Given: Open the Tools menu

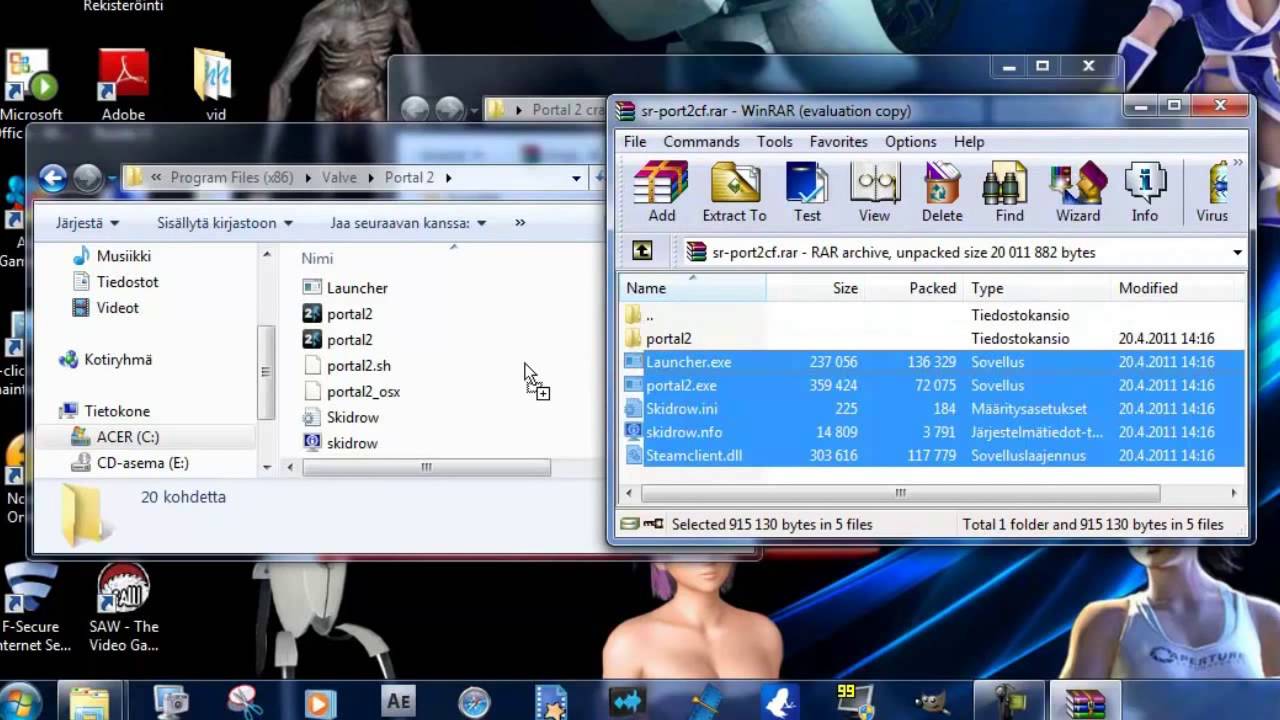Looking at the screenshot, I should 774,142.
